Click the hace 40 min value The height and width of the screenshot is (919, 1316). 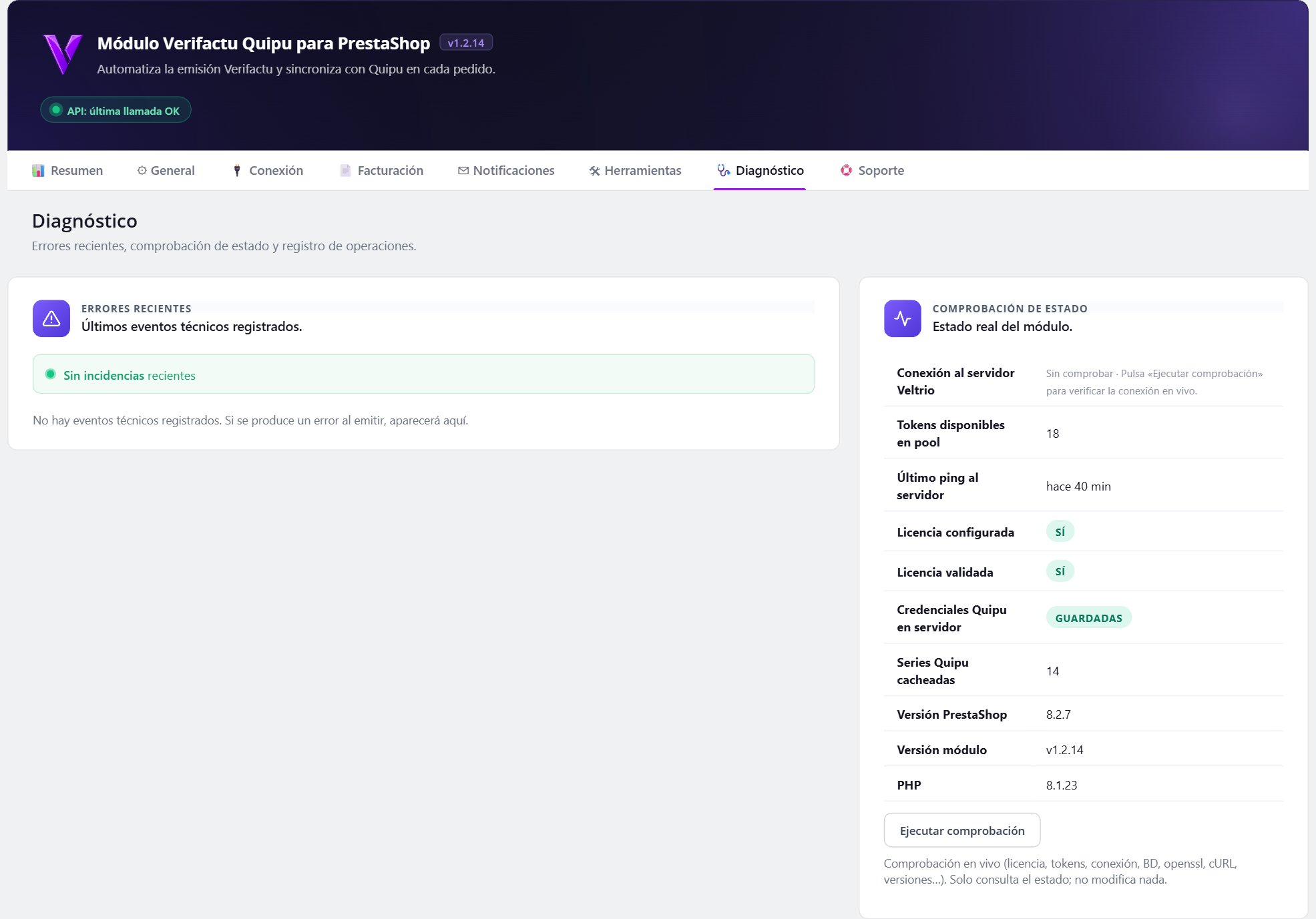click(x=1078, y=487)
